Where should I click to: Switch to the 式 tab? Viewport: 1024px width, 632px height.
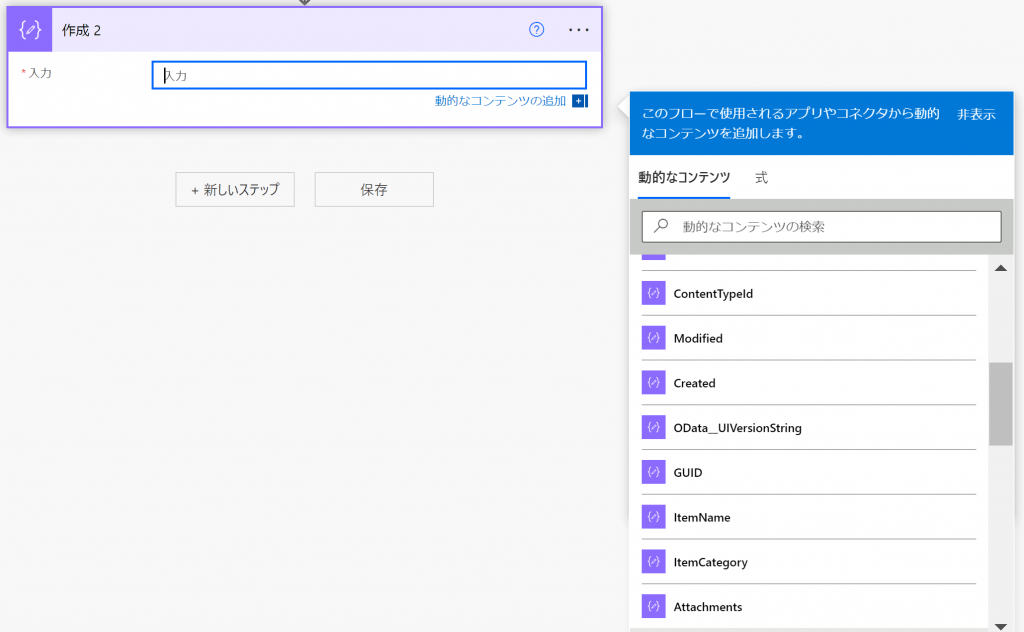[761, 178]
